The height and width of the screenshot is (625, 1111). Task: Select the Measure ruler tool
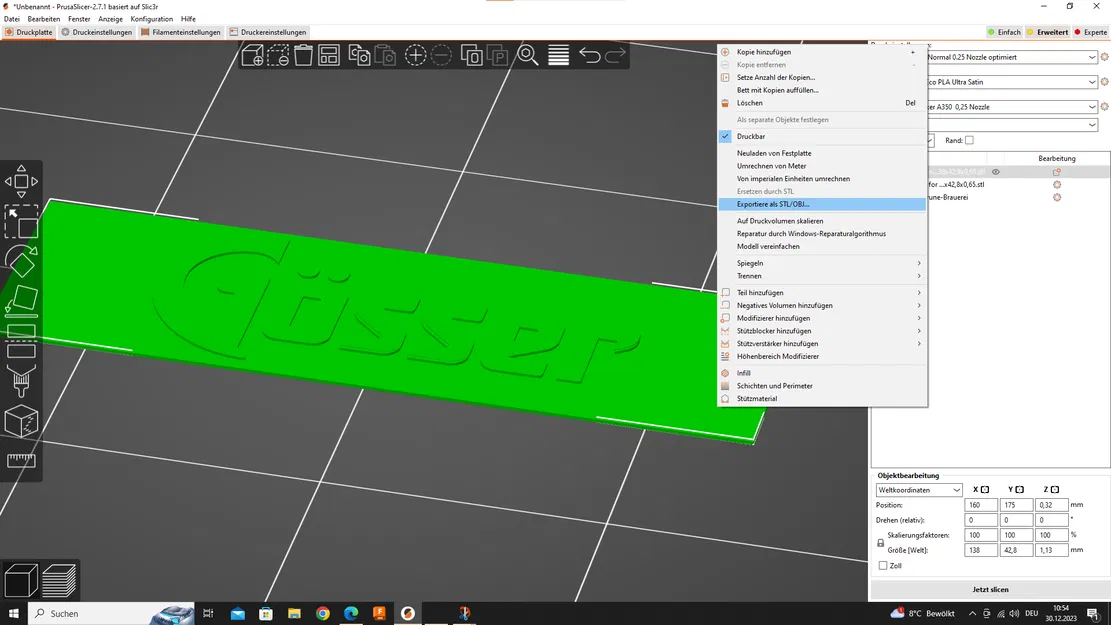point(21,461)
